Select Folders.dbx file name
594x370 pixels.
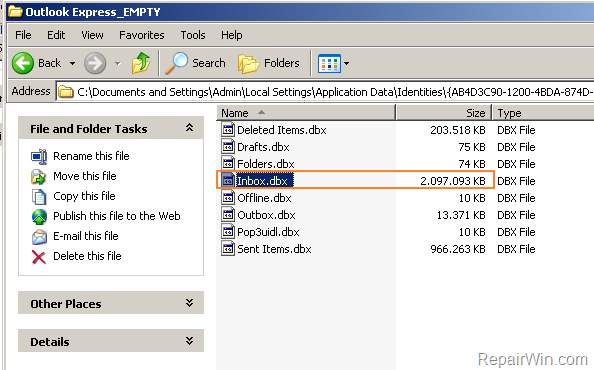[x=266, y=164]
